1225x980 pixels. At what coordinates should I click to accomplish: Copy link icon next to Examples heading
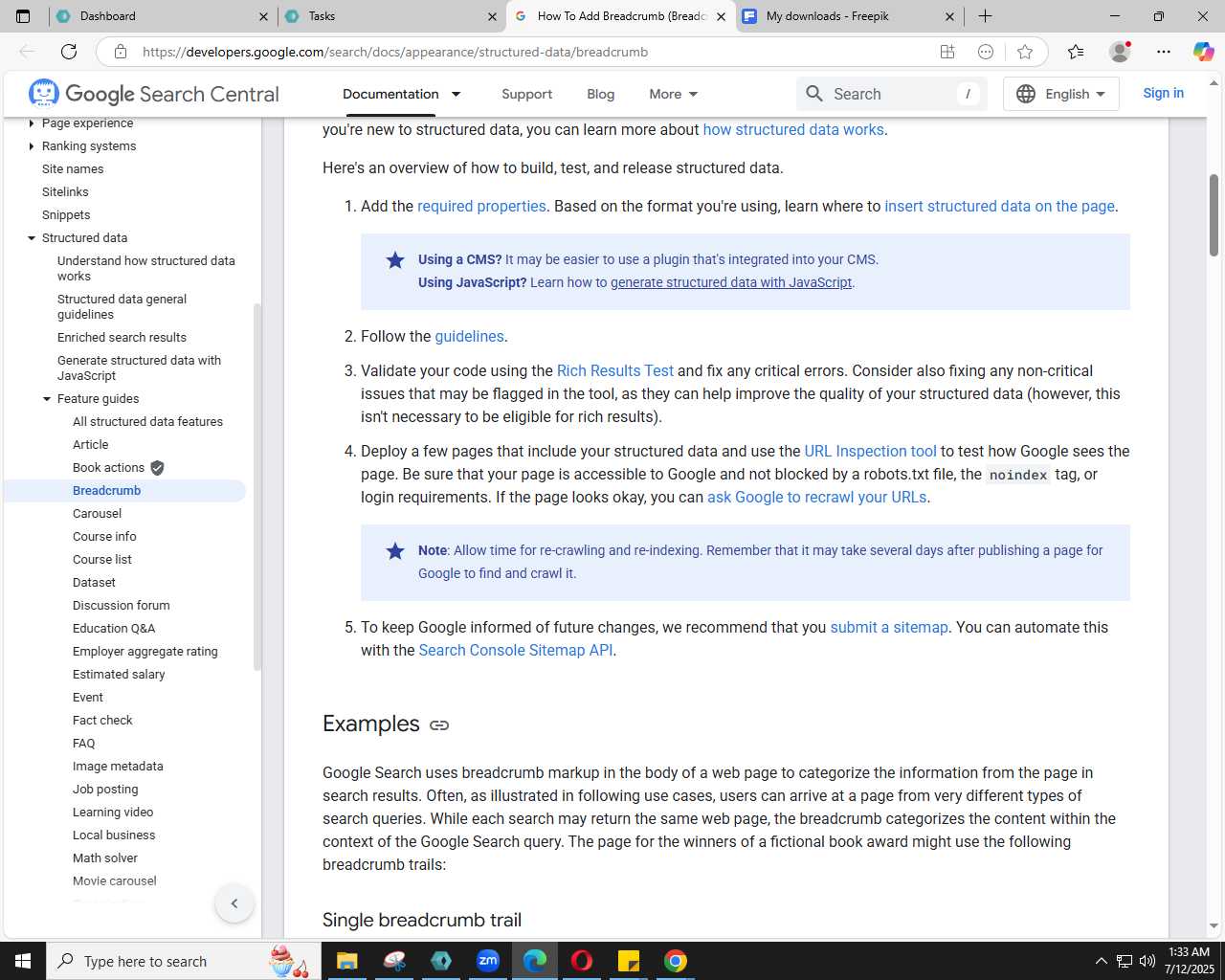coord(439,725)
